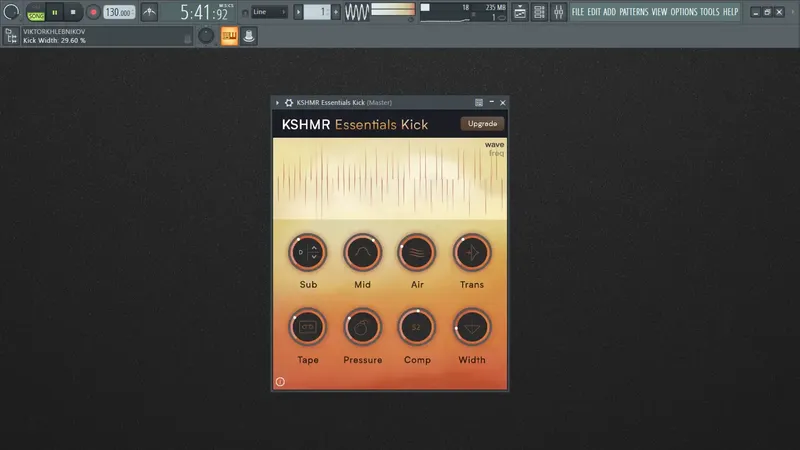Click the Kick Width hint panel text
Screen dimensions: 800x450
pos(55,40)
